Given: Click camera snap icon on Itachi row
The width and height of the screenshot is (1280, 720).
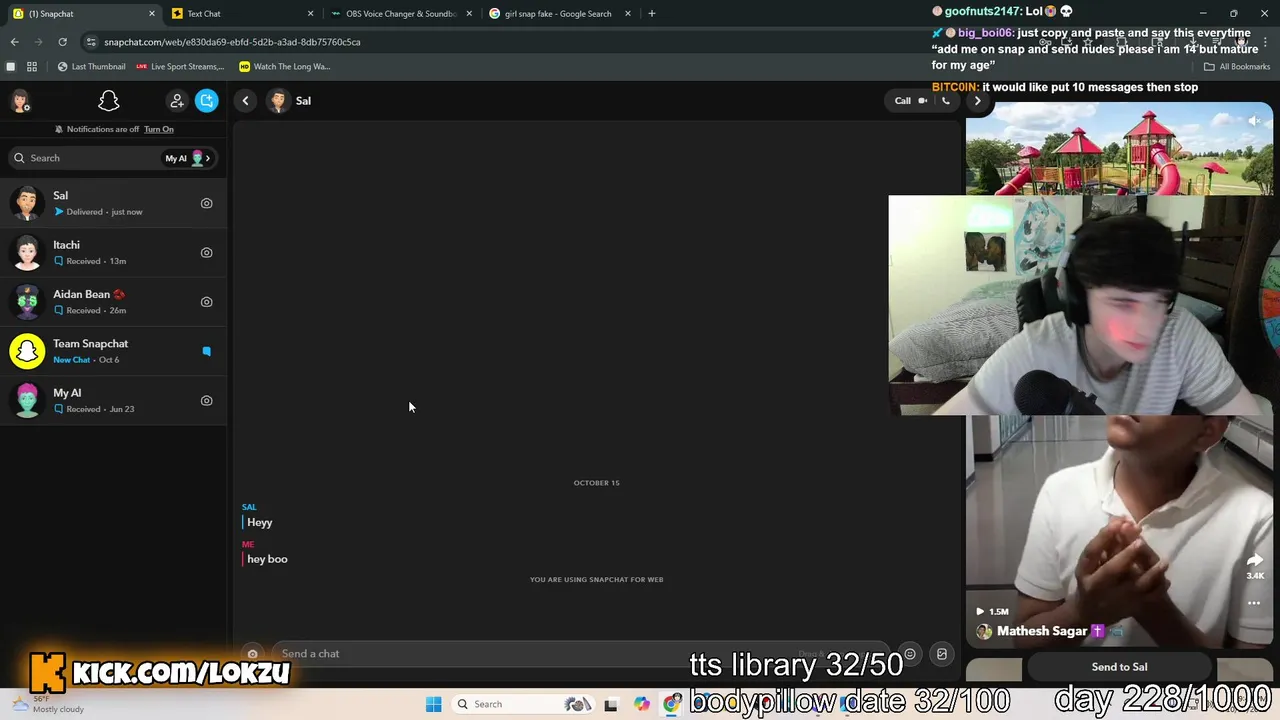Looking at the screenshot, I should (207, 252).
